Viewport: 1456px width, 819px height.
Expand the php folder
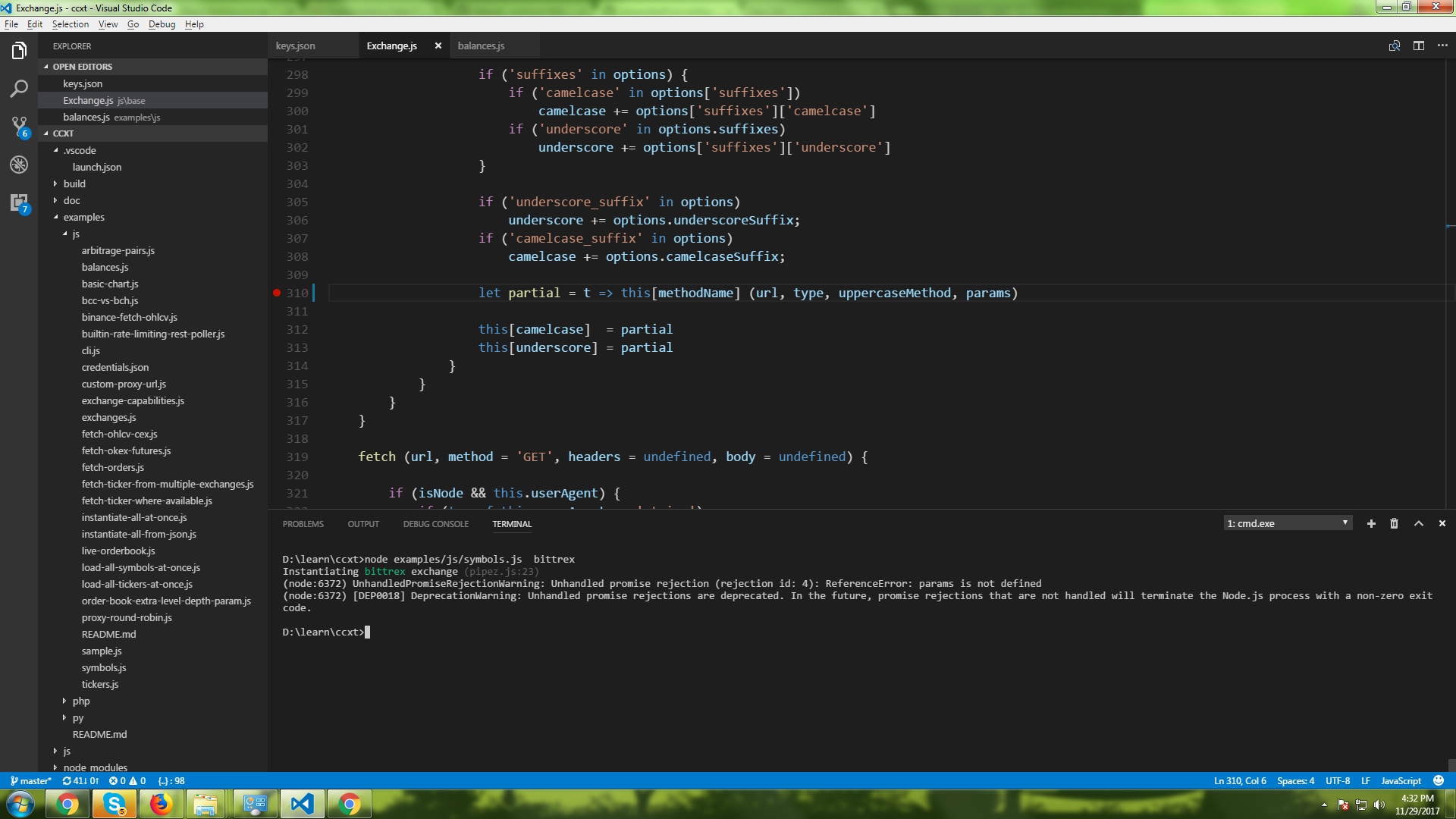tap(80, 701)
